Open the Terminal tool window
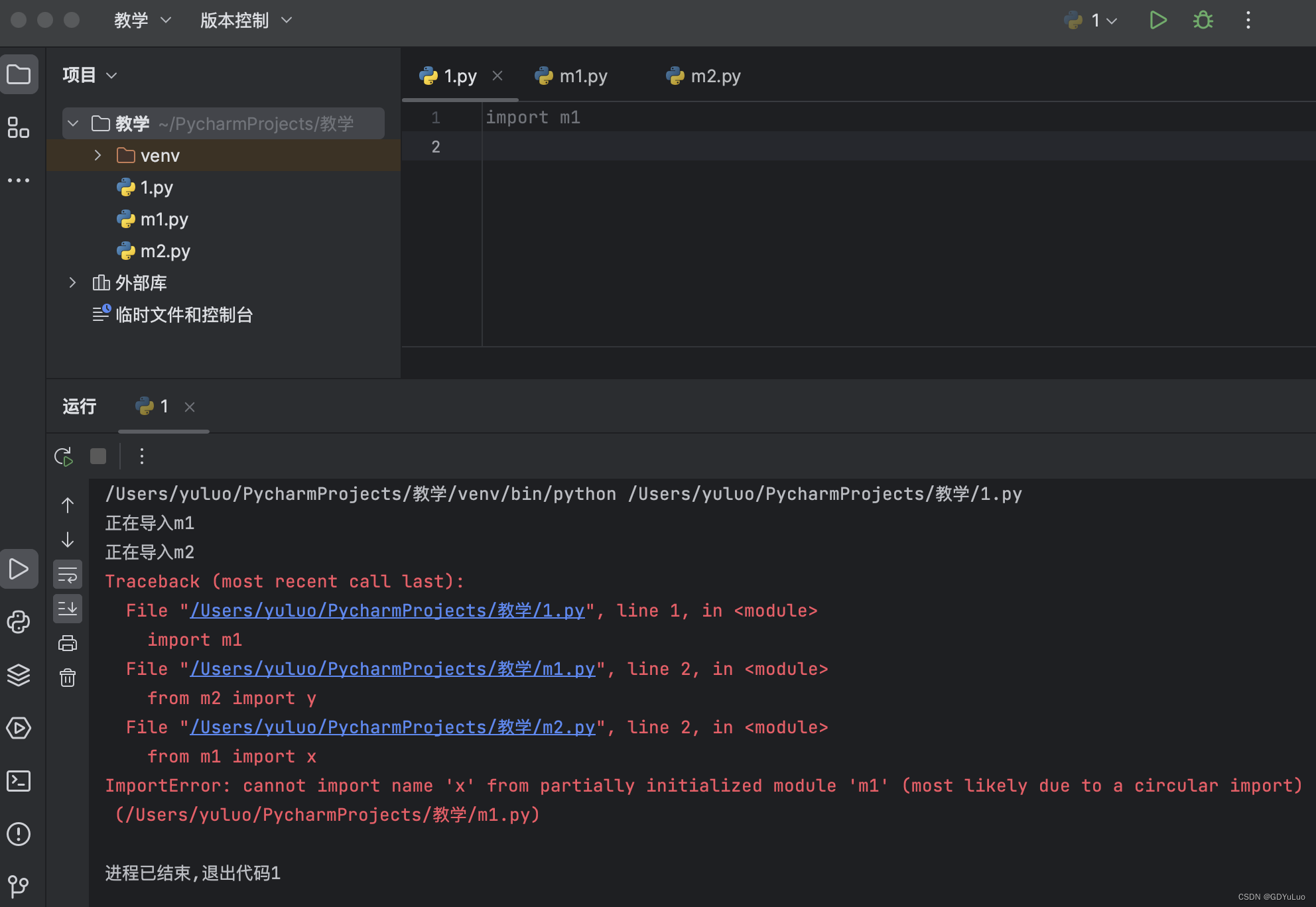 [x=19, y=781]
